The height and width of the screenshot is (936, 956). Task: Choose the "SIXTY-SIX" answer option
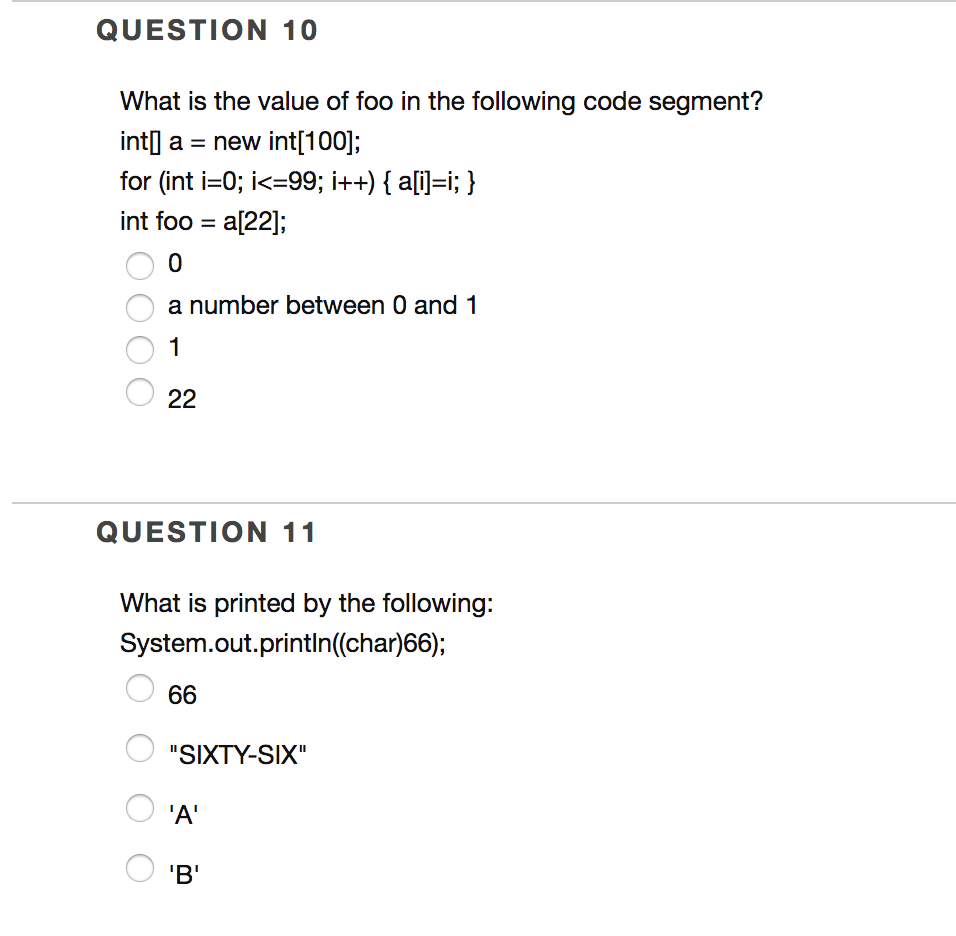140,748
